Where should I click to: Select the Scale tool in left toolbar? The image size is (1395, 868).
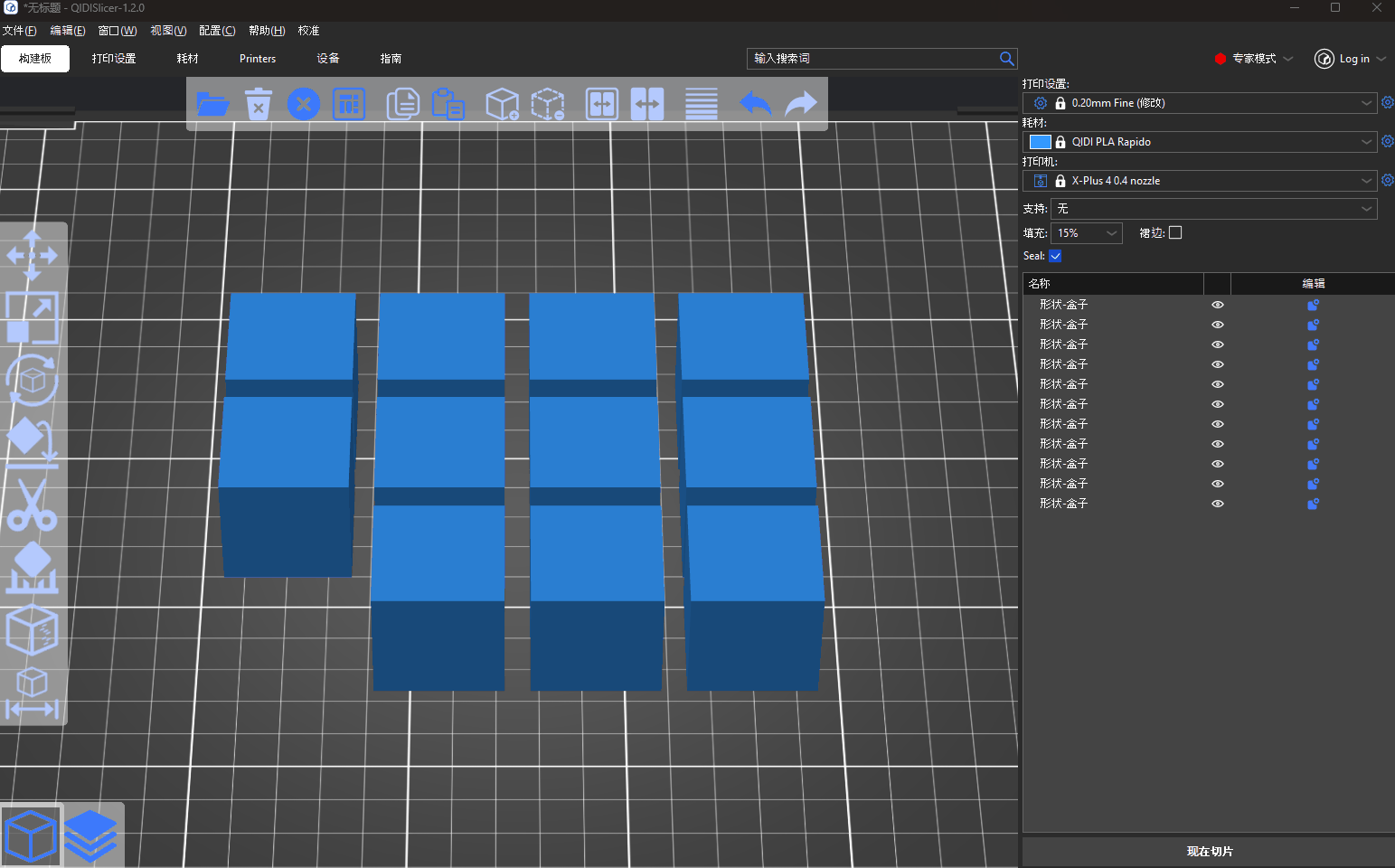[x=33, y=317]
